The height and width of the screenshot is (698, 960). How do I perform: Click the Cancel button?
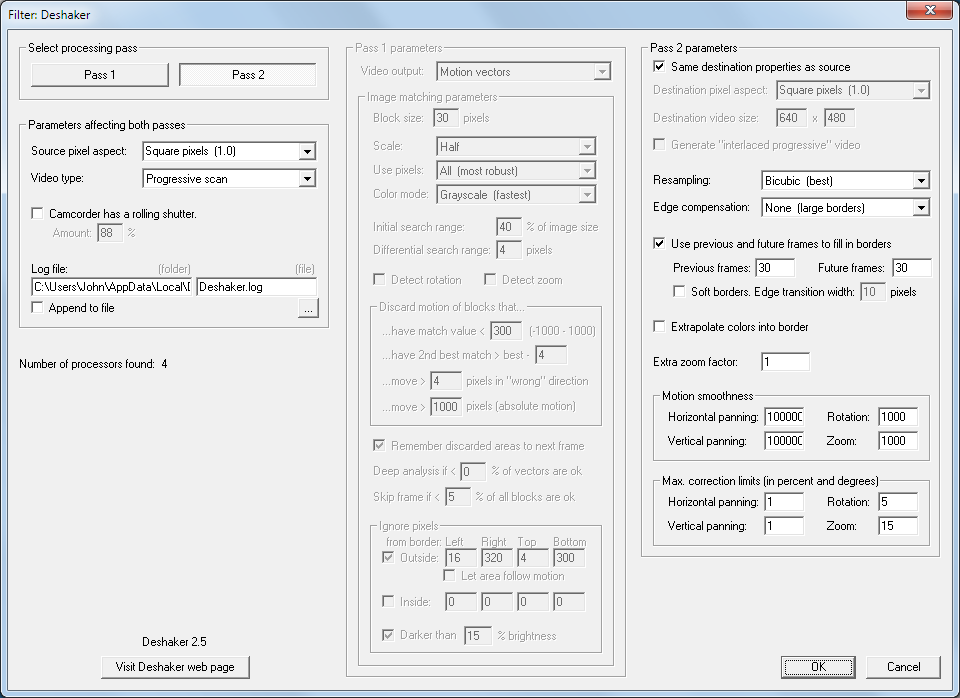click(903, 667)
